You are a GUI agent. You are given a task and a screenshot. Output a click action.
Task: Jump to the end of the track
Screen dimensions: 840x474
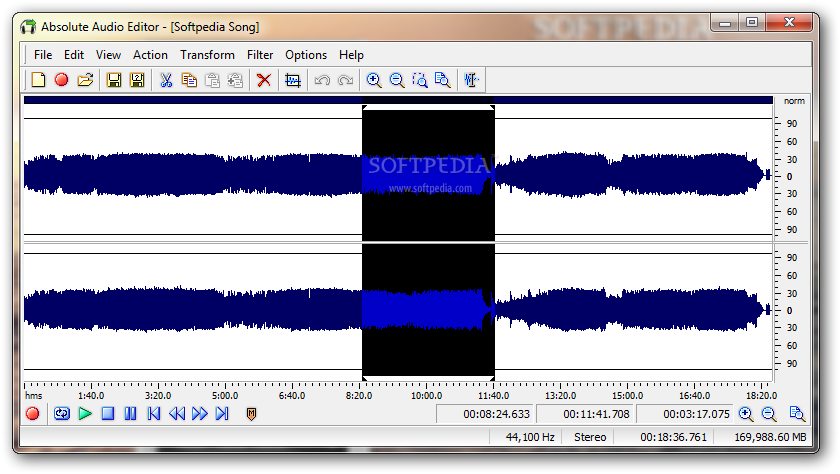click(x=222, y=413)
